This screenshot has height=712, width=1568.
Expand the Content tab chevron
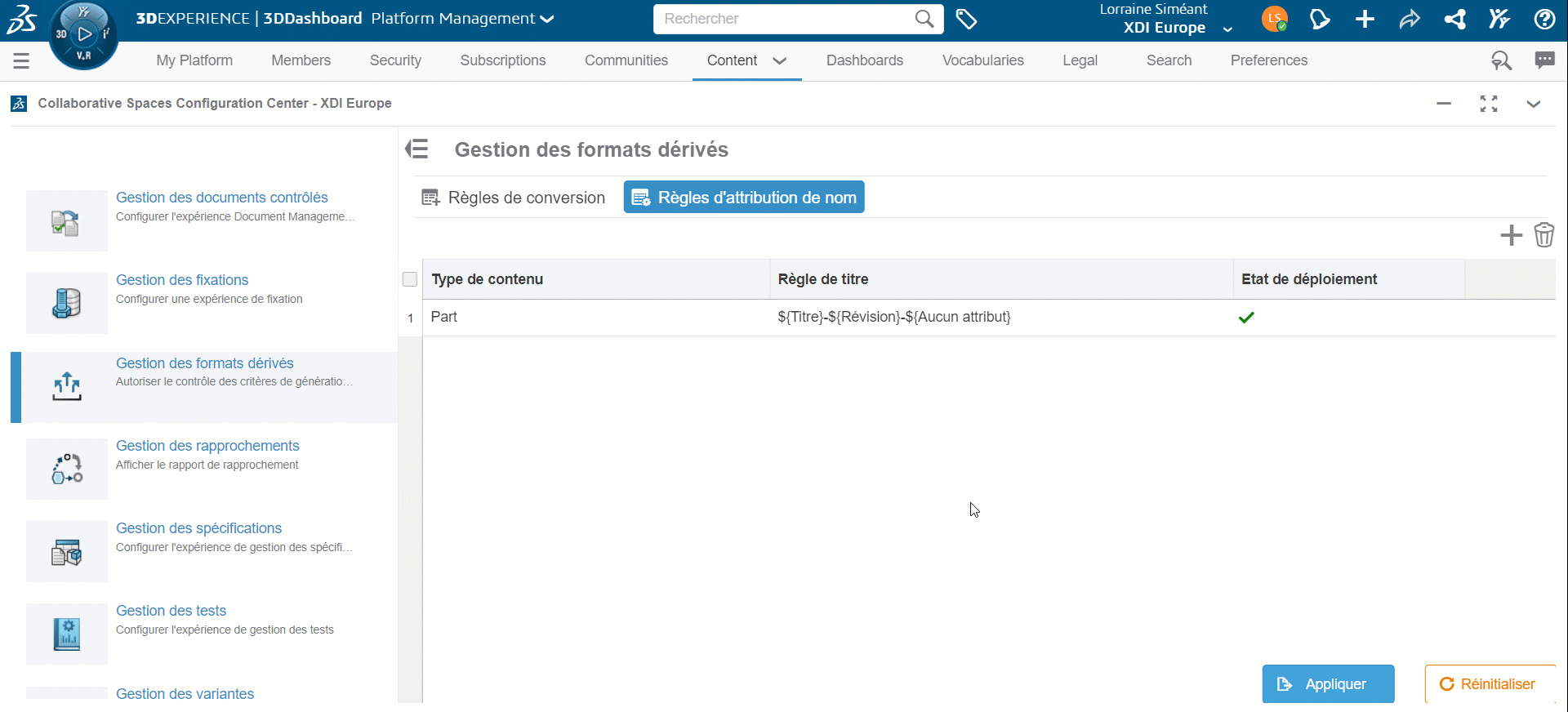(x=780, y=60)
